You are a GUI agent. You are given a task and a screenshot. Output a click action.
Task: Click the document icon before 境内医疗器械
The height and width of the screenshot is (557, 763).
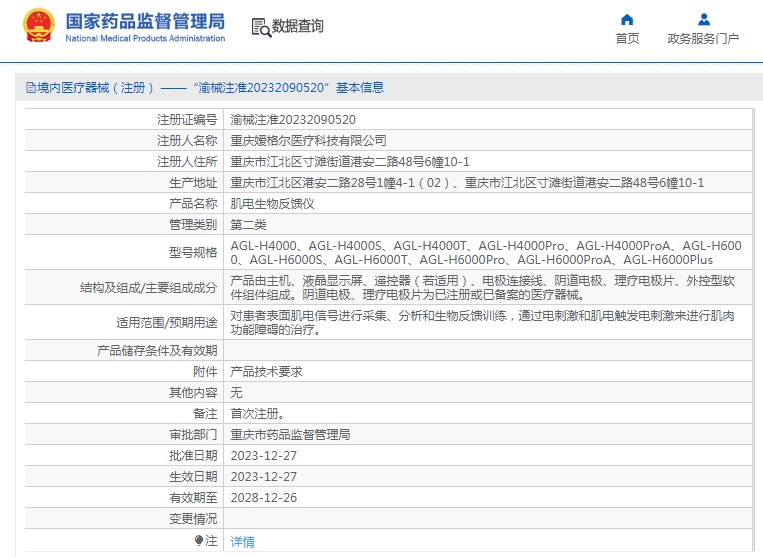(x=29, y=88)
